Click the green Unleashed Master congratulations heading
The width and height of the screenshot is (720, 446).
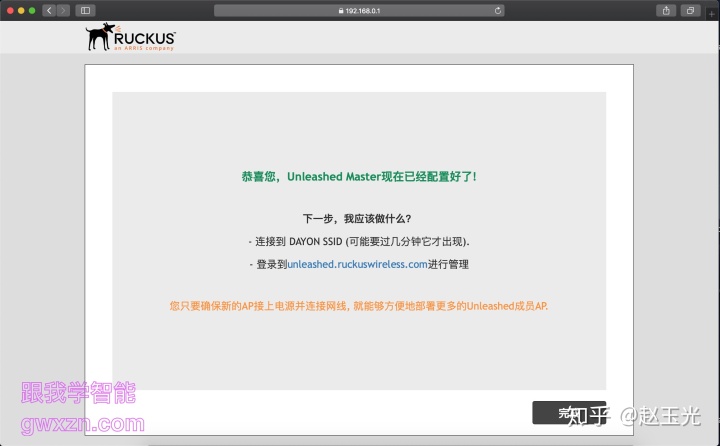tap(359, 176)
